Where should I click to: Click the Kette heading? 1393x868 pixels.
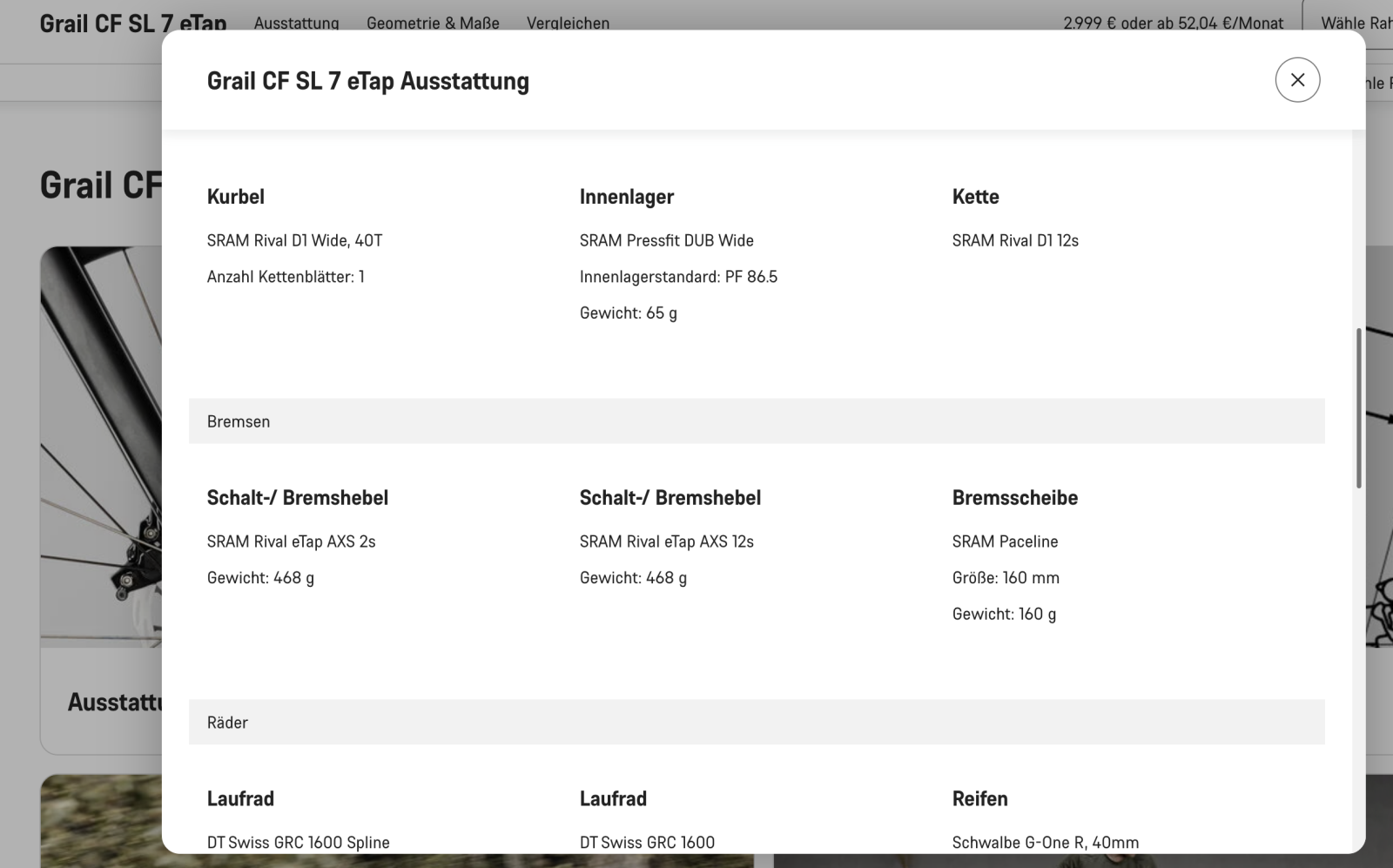point(975,197)
